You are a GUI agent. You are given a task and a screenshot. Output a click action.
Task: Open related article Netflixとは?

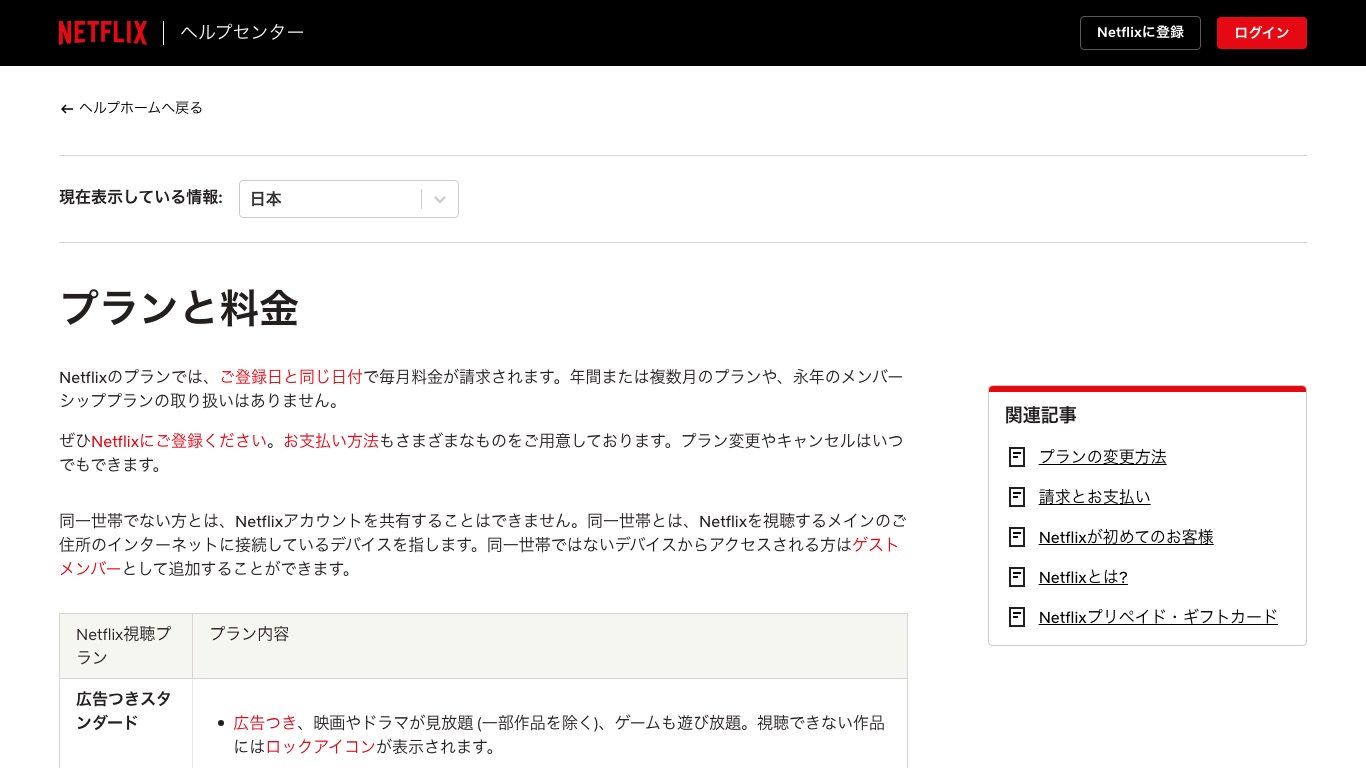tap(1083, 577)
